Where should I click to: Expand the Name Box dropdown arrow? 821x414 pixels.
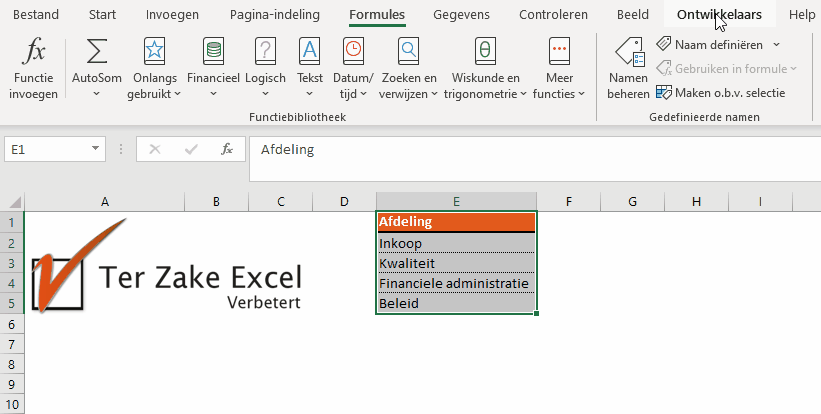(96, 149)
